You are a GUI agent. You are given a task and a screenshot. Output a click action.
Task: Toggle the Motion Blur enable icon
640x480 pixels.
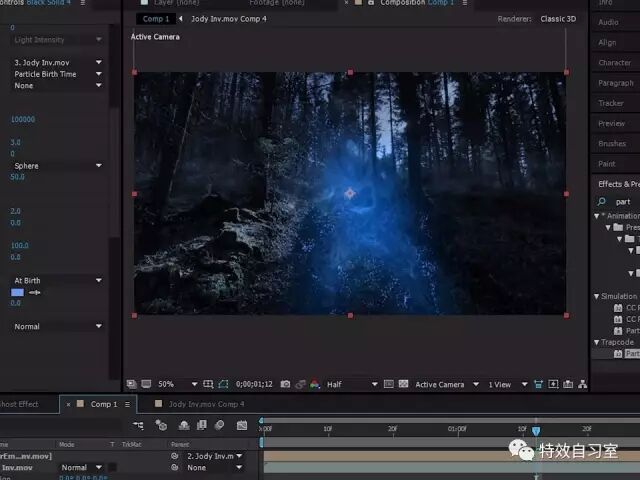click(220, 425)
